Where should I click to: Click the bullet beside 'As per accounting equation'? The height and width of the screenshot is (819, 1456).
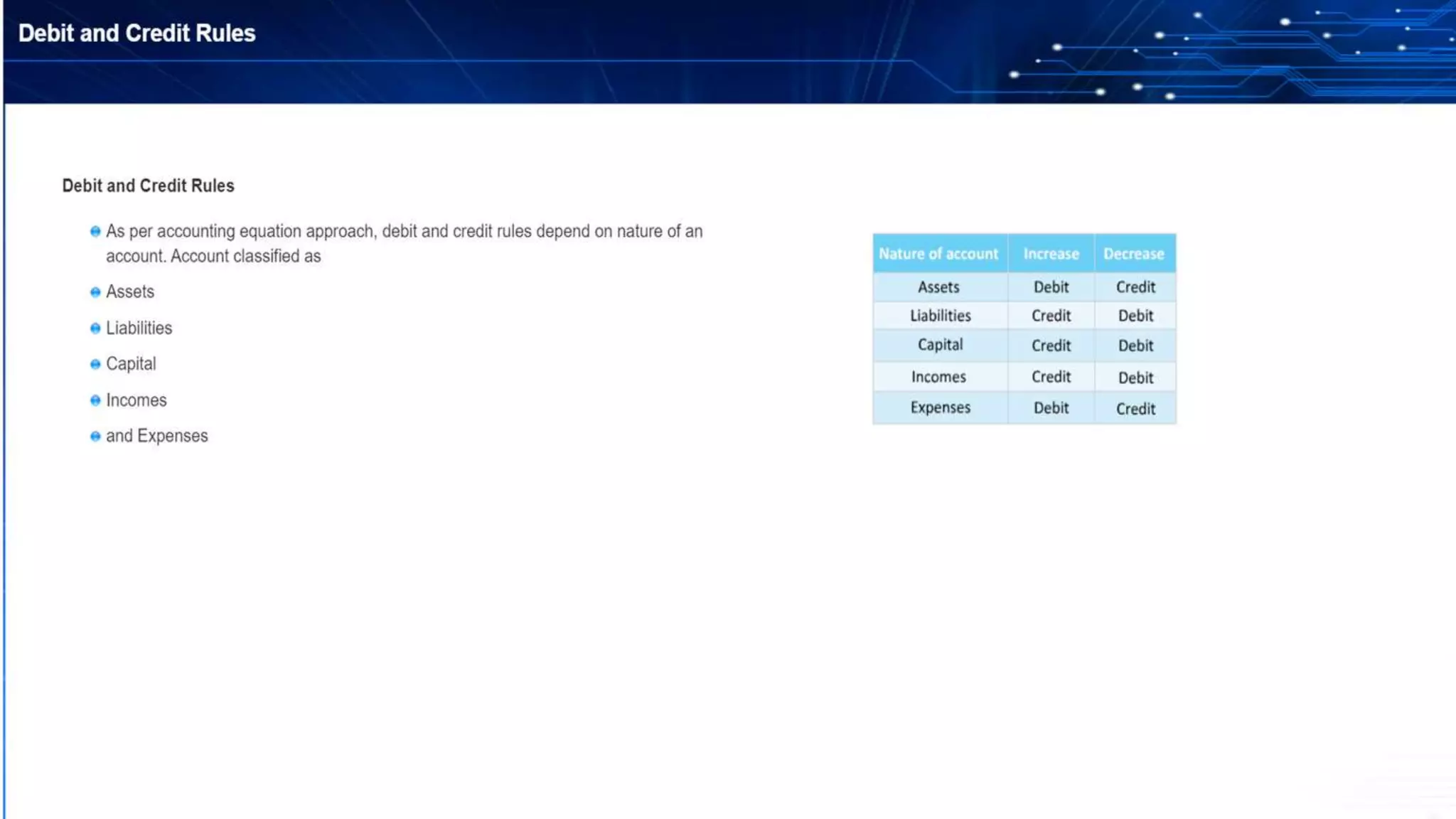95,232
